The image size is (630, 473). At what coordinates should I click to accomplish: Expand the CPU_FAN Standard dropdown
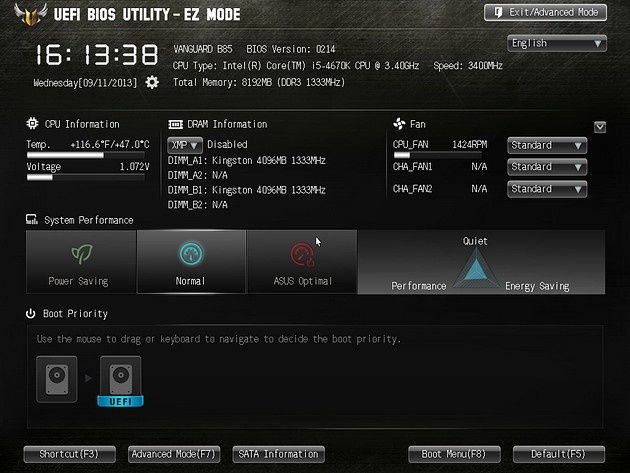[x=547, y=145]
